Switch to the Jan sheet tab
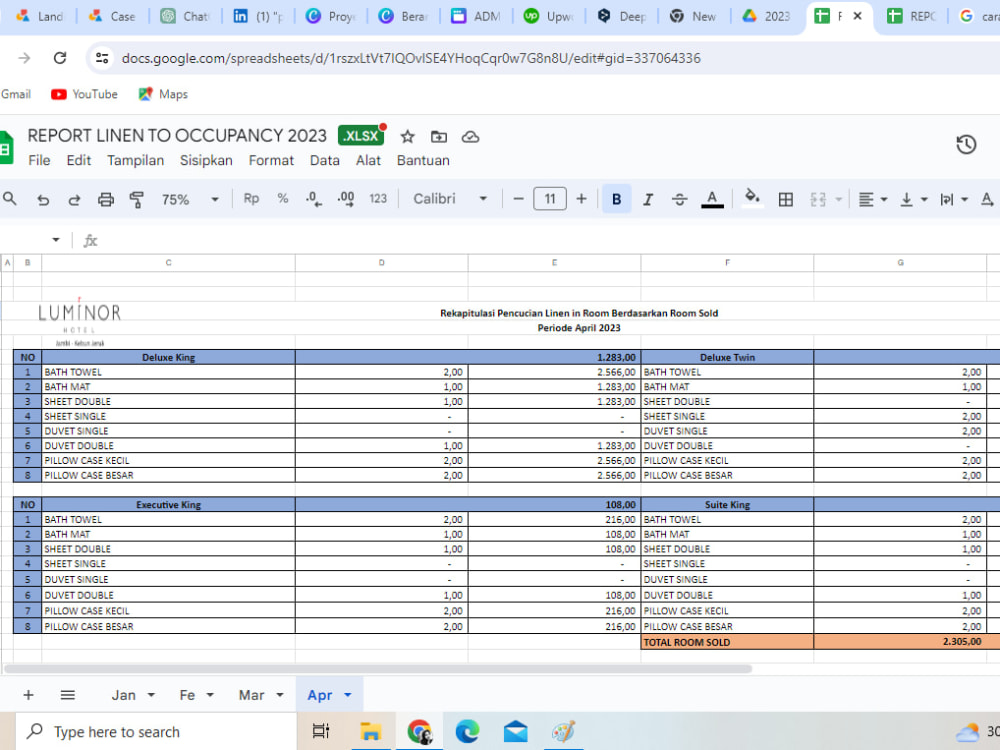1000x750 pixels. pos(123,695)
